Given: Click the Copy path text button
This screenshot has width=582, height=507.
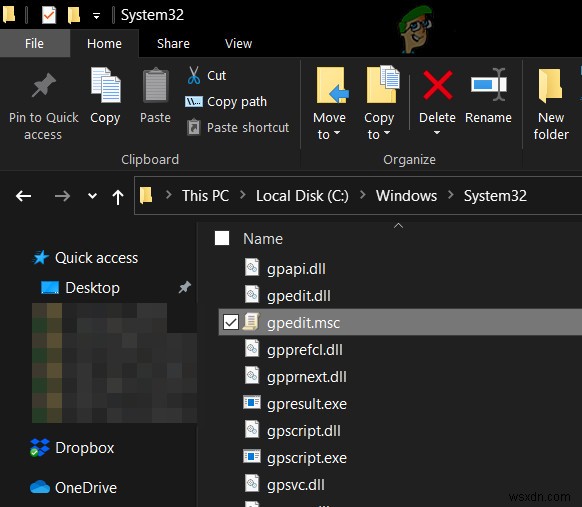Looking at the screenshot, I should pos(237,102).
